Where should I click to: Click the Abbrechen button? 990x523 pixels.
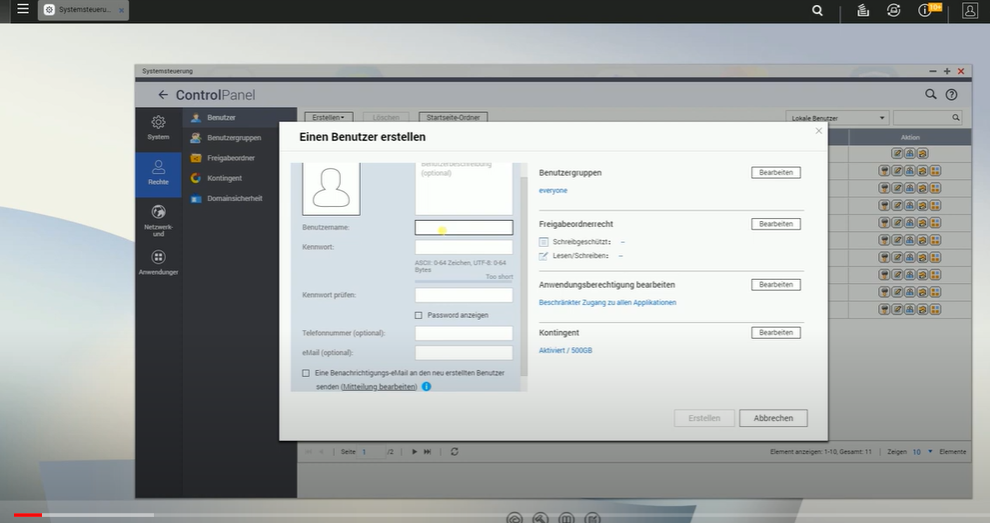[773, 418]
